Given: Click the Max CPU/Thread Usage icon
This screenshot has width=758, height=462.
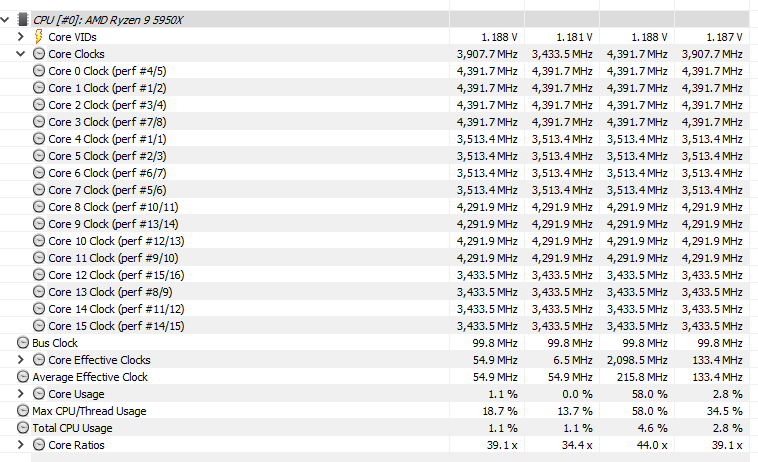Looking at the screenshot, I should 23,411.
